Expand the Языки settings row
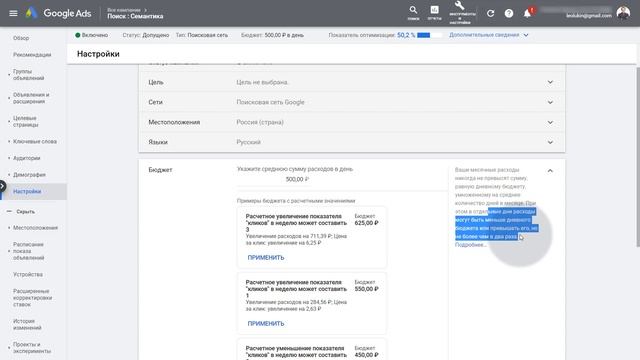Screen dimensions: 640x360 pyautogui.click(x=352, y=142)
